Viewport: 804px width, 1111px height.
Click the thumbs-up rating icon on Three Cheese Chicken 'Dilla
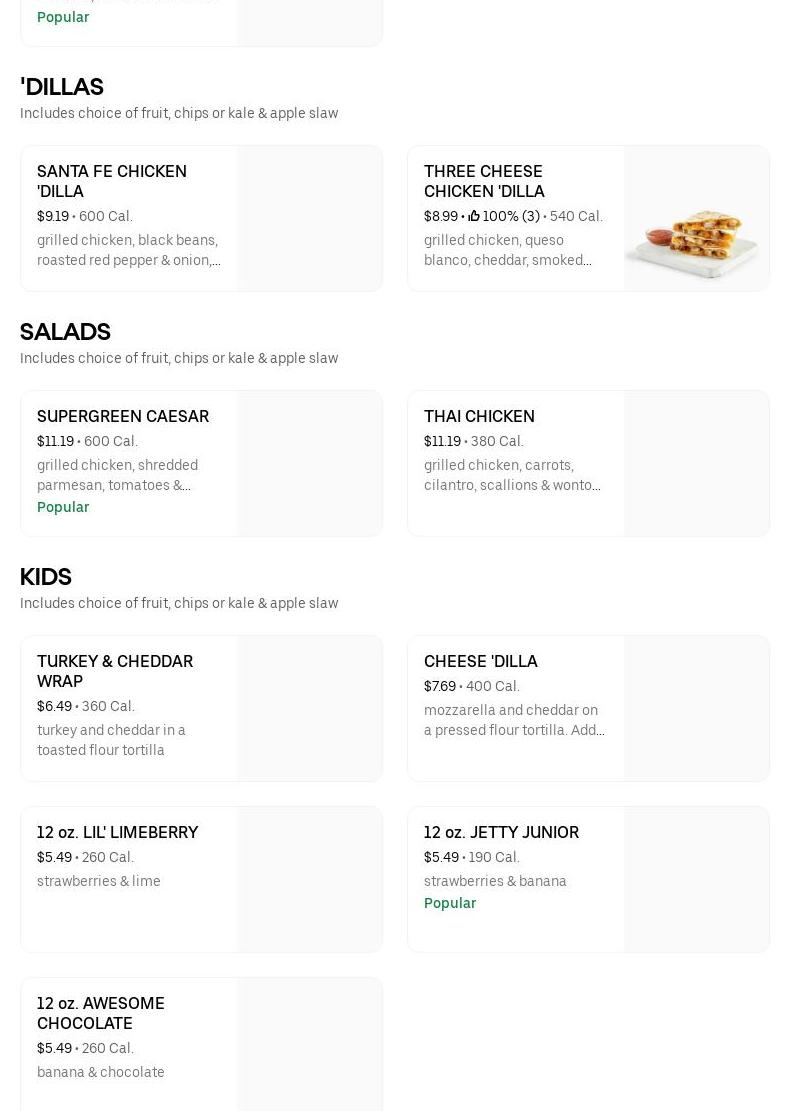[474, 216]
